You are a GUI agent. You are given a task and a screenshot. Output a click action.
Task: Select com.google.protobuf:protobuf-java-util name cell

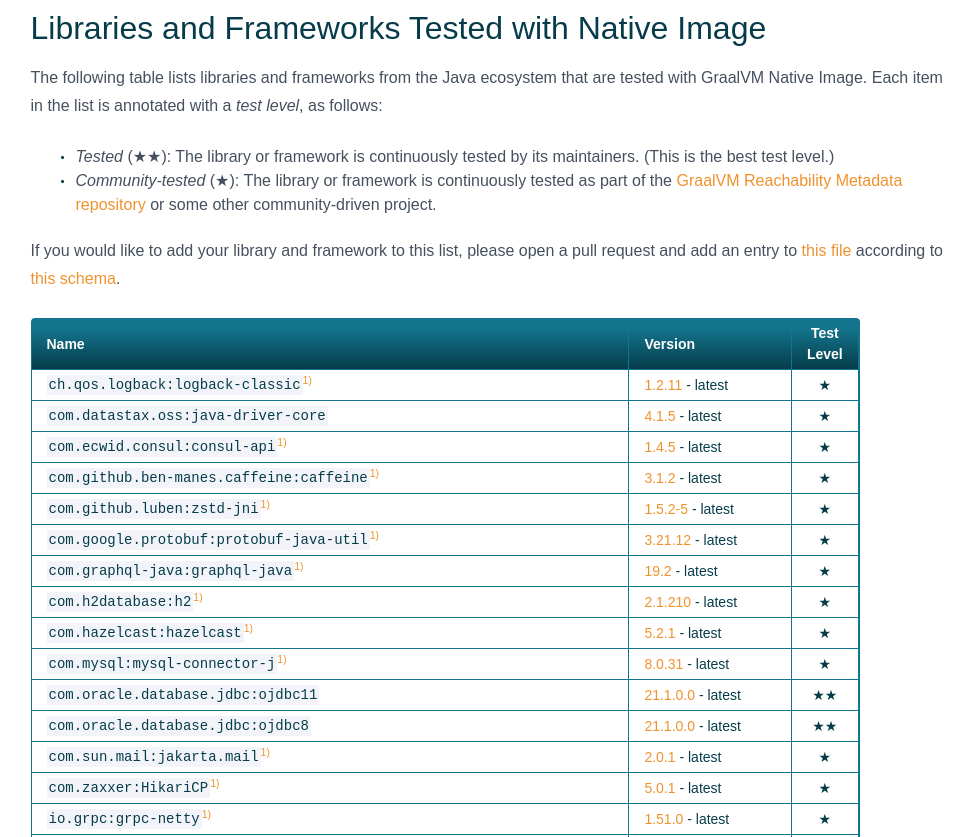tap(330, 540)
